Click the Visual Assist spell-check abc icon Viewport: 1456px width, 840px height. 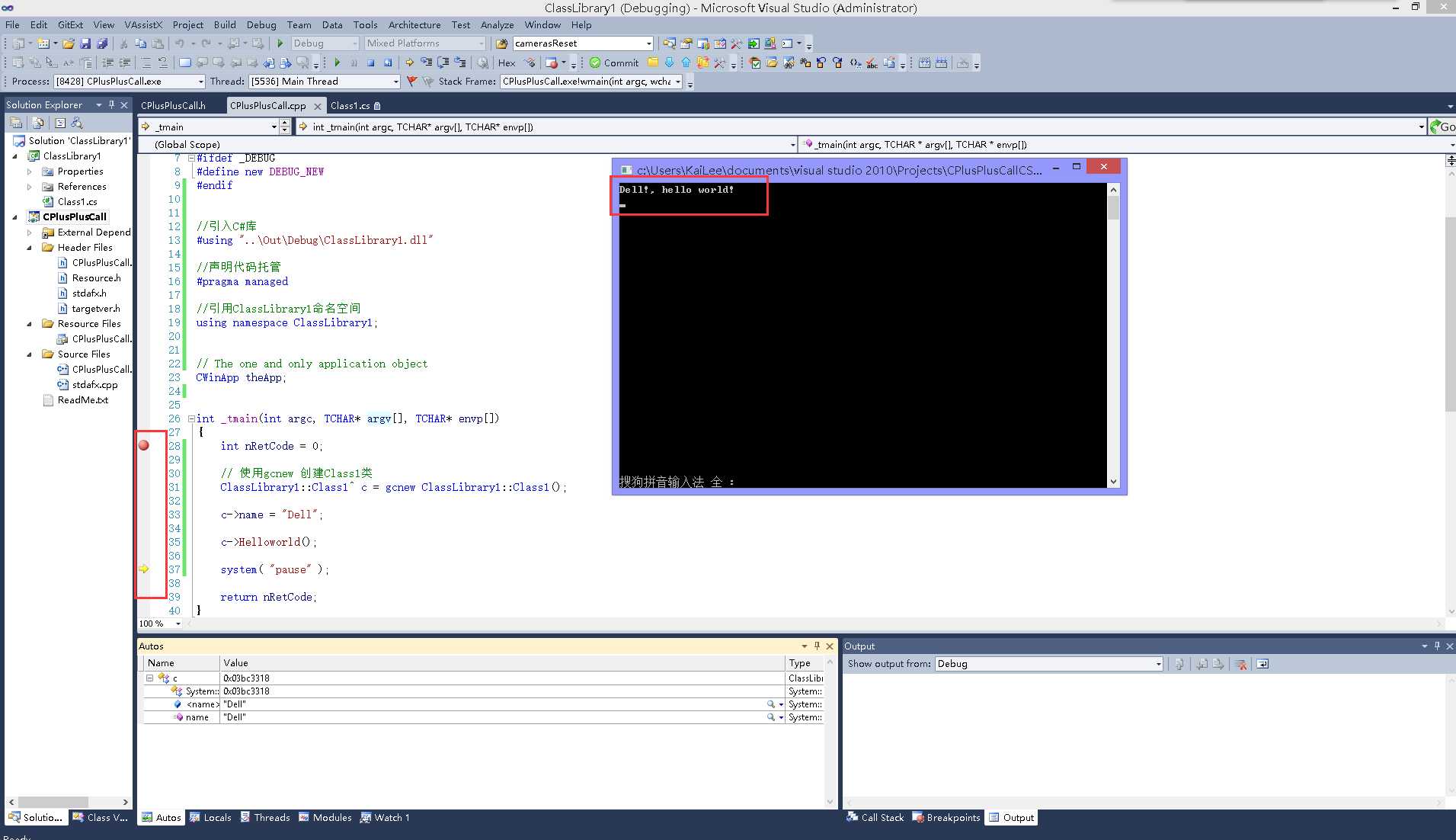coord(872,63)
